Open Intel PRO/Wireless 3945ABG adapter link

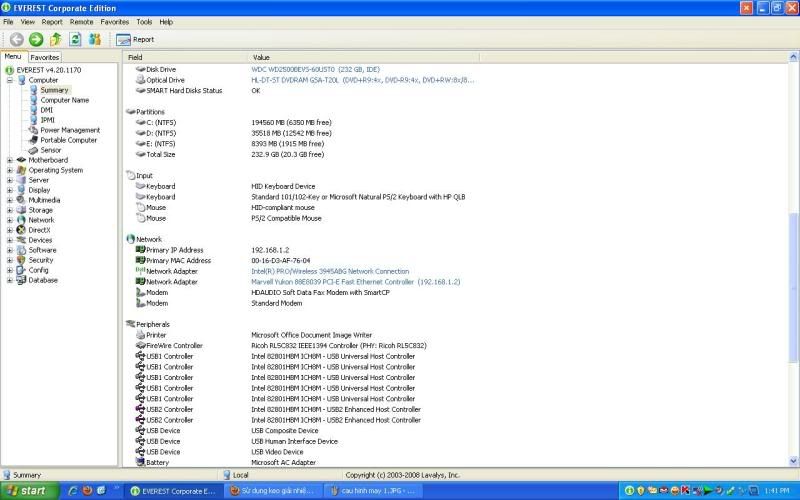click(x=330, y=271)
